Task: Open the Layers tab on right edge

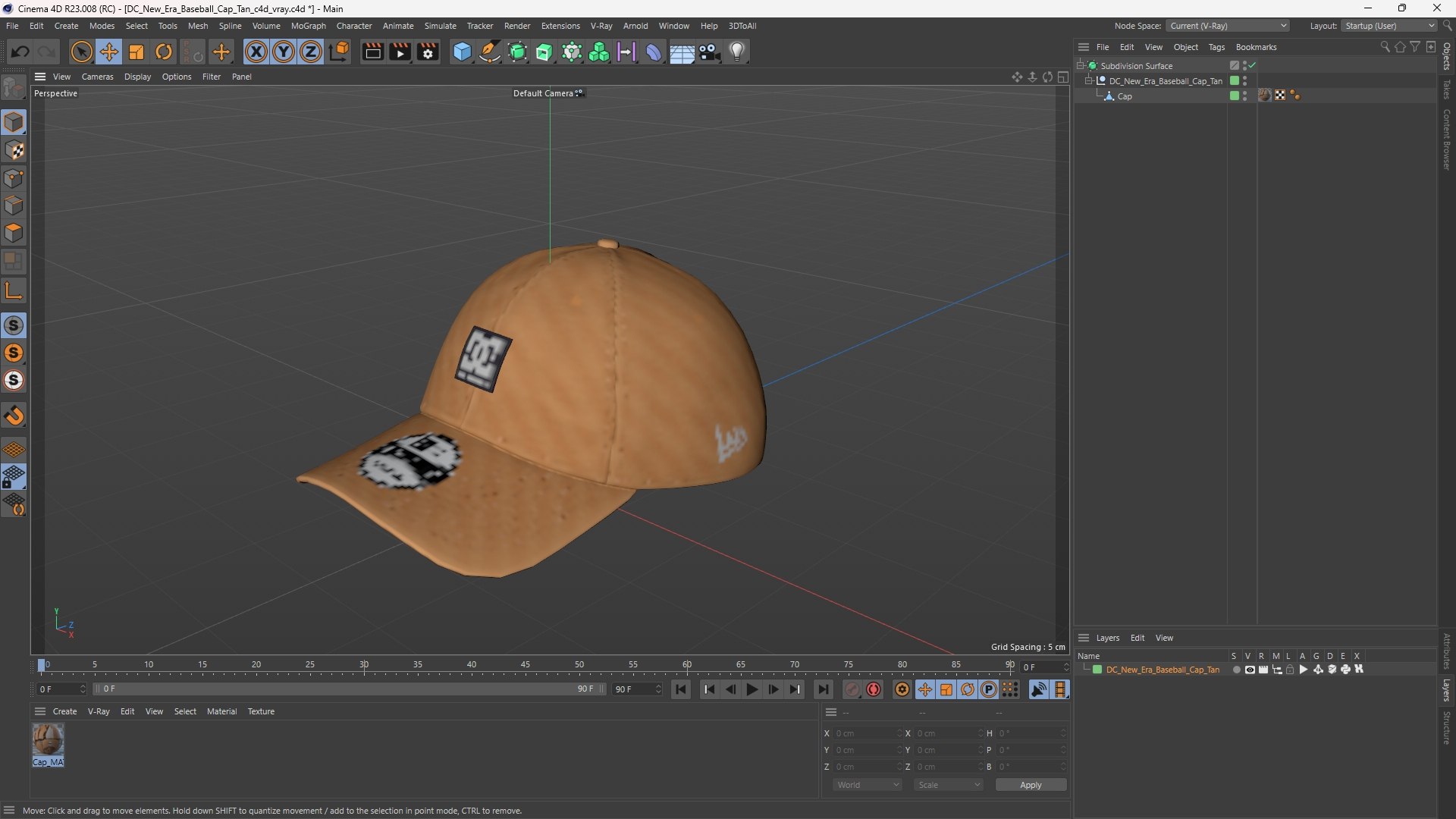Action: (1447, 690)
